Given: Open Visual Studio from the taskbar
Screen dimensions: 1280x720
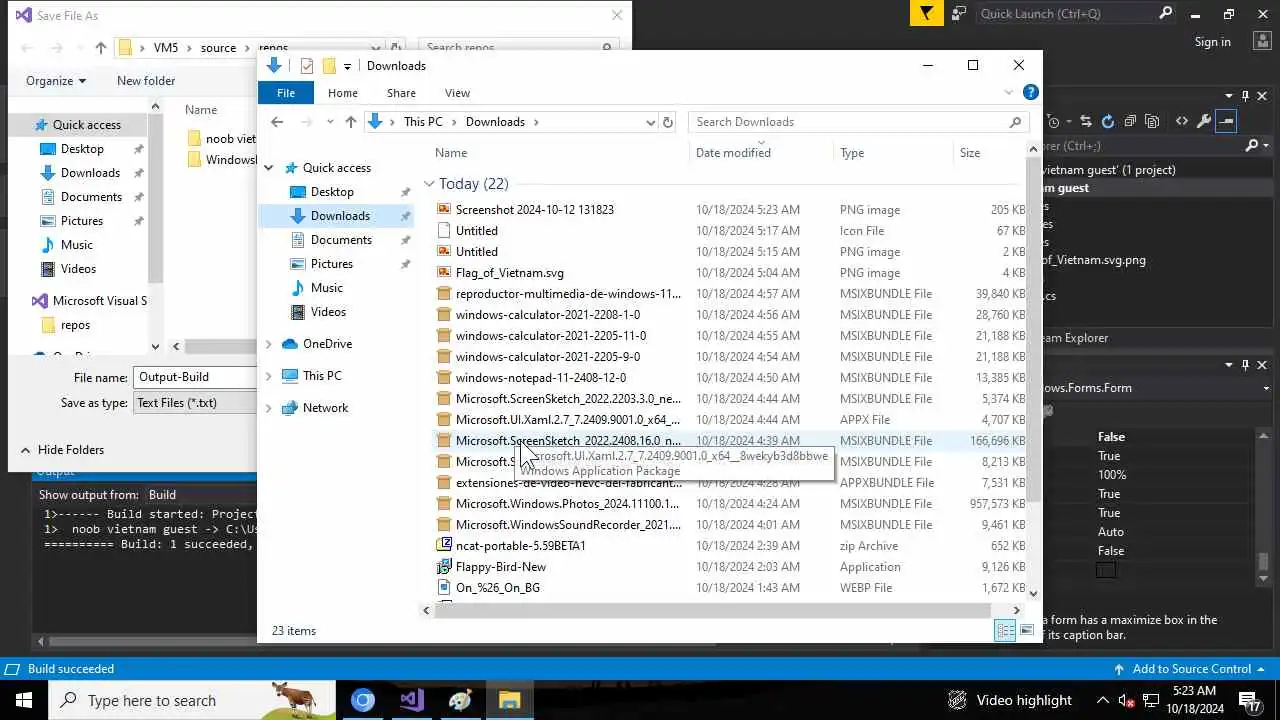Looking at the screenshot, I should point(412,700).
